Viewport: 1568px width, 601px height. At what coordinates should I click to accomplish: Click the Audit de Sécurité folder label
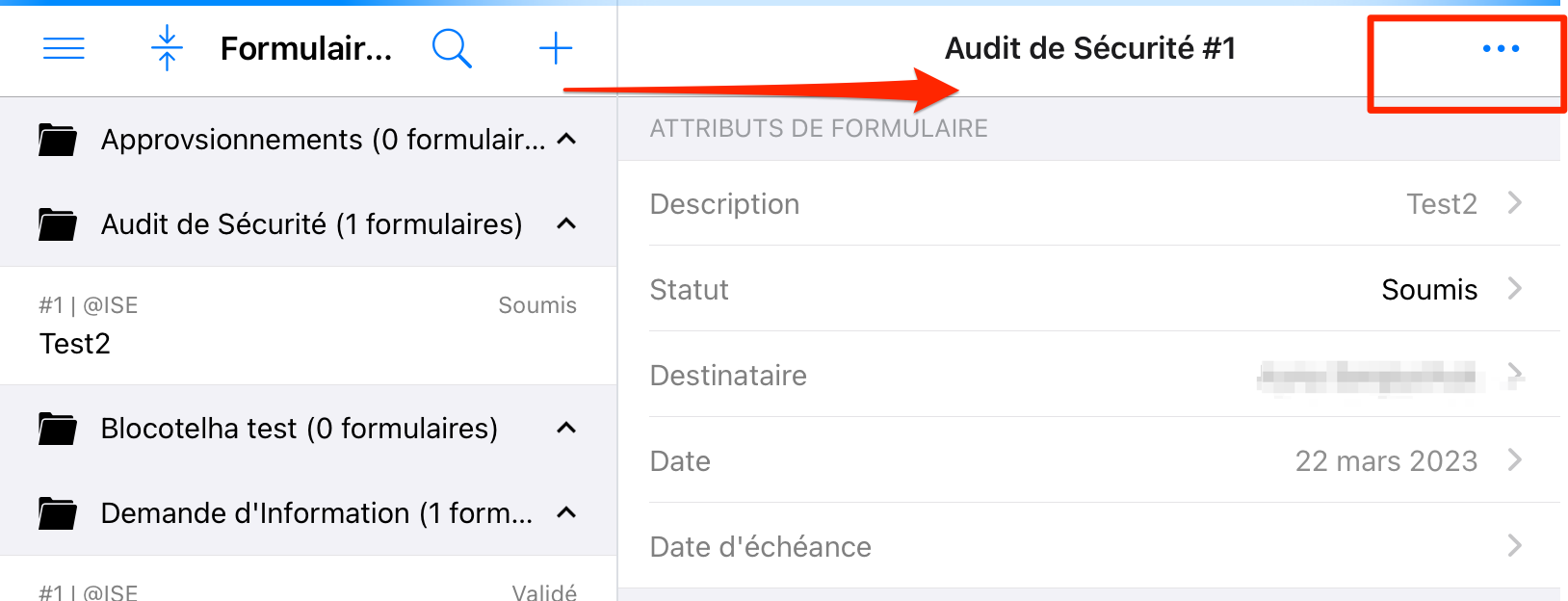[311, 224]
